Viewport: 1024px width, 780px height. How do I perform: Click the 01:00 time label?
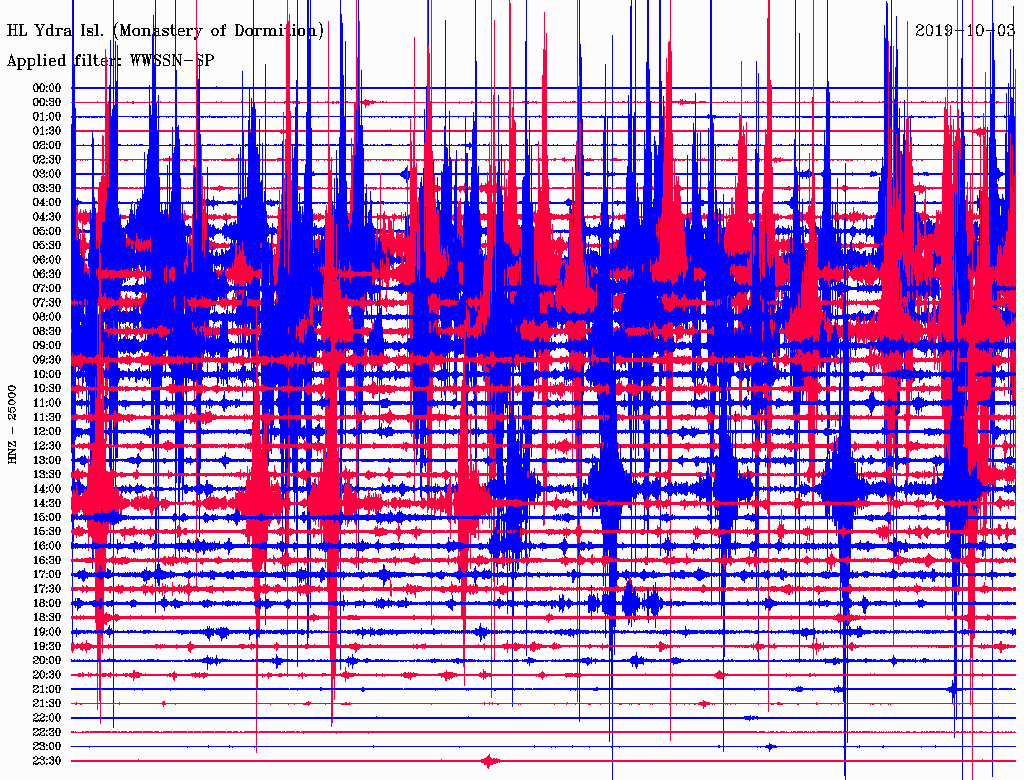47,117
